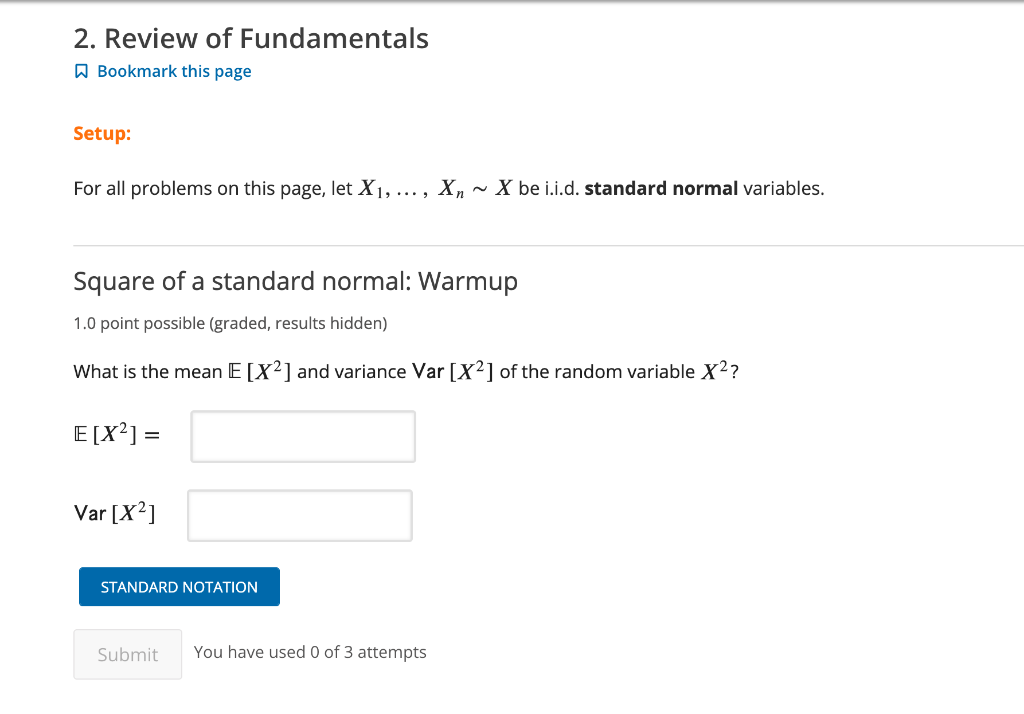
Task: Click the 'Bookmark this page' link text
Action: [174, 72]
